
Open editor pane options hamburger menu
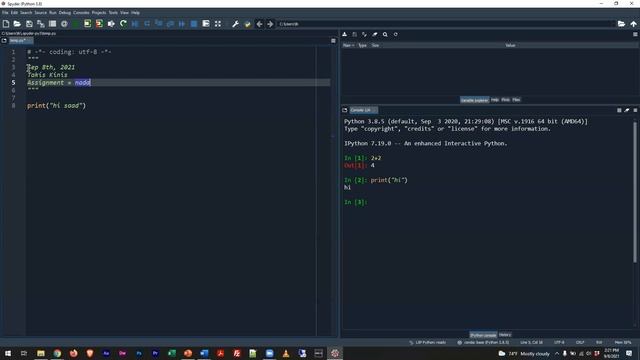tap(333, 41)
